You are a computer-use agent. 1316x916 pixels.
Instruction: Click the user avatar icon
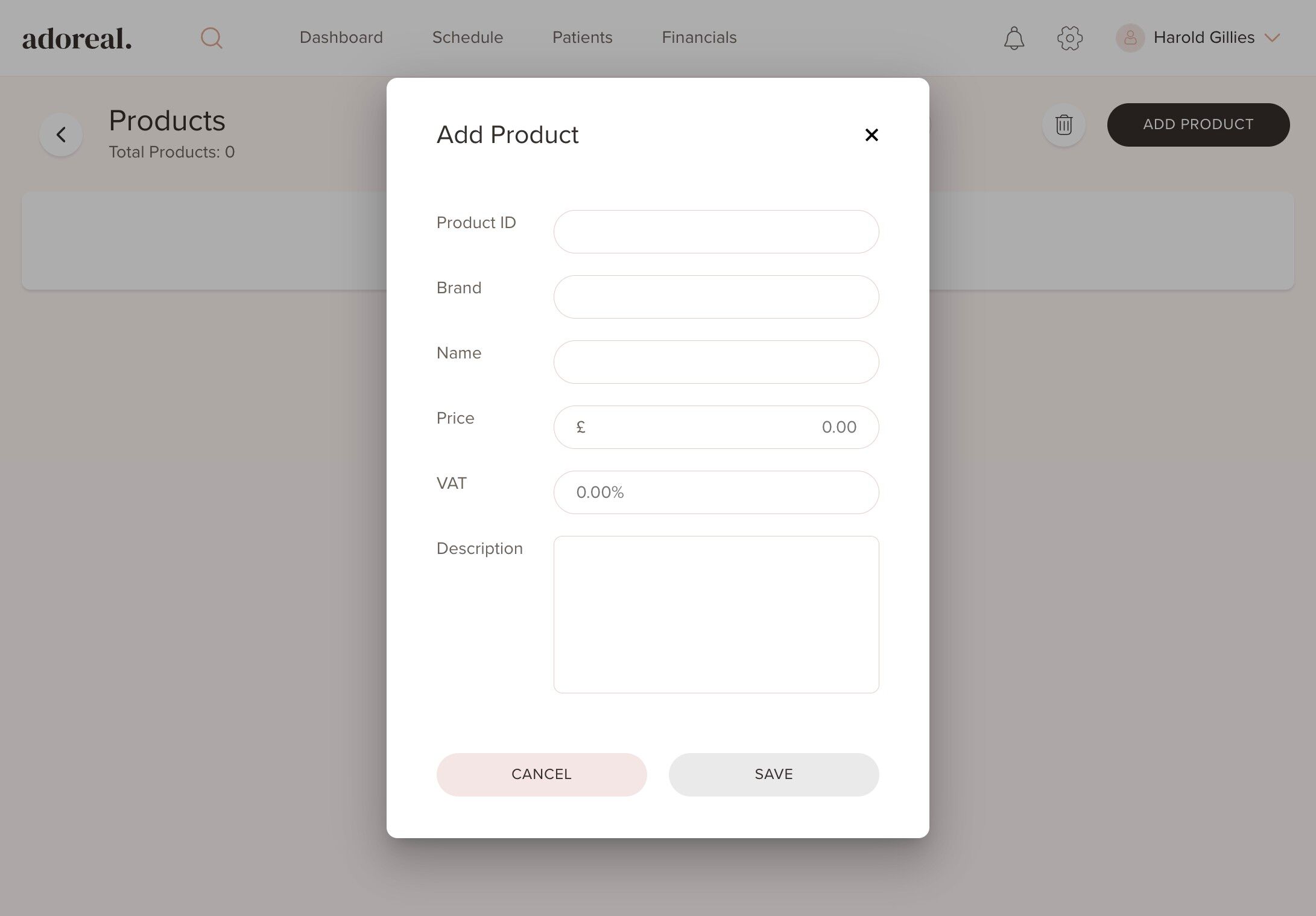(x=1130, y=38)
